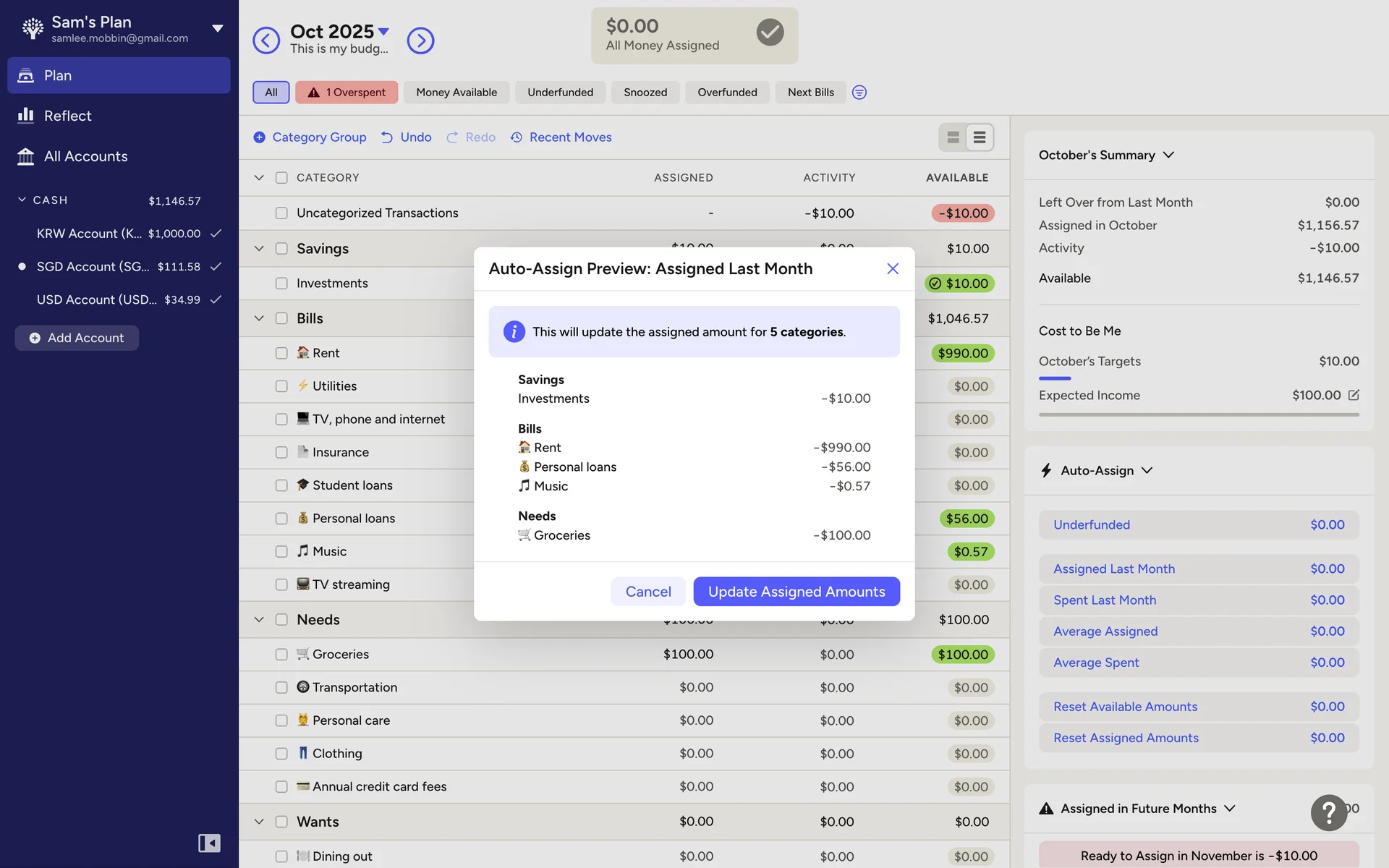Expand the October's Summary chevron

pyautogui.click(x=1168, y=156)
